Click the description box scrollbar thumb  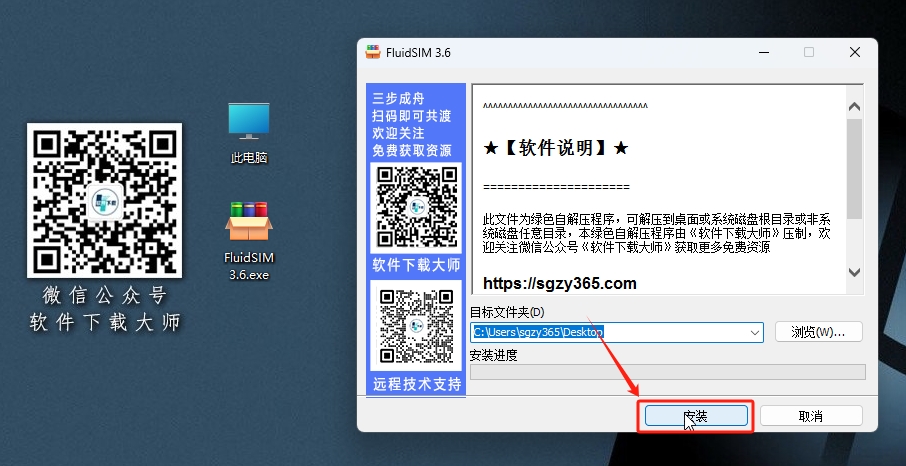click(x=854, y=169)
